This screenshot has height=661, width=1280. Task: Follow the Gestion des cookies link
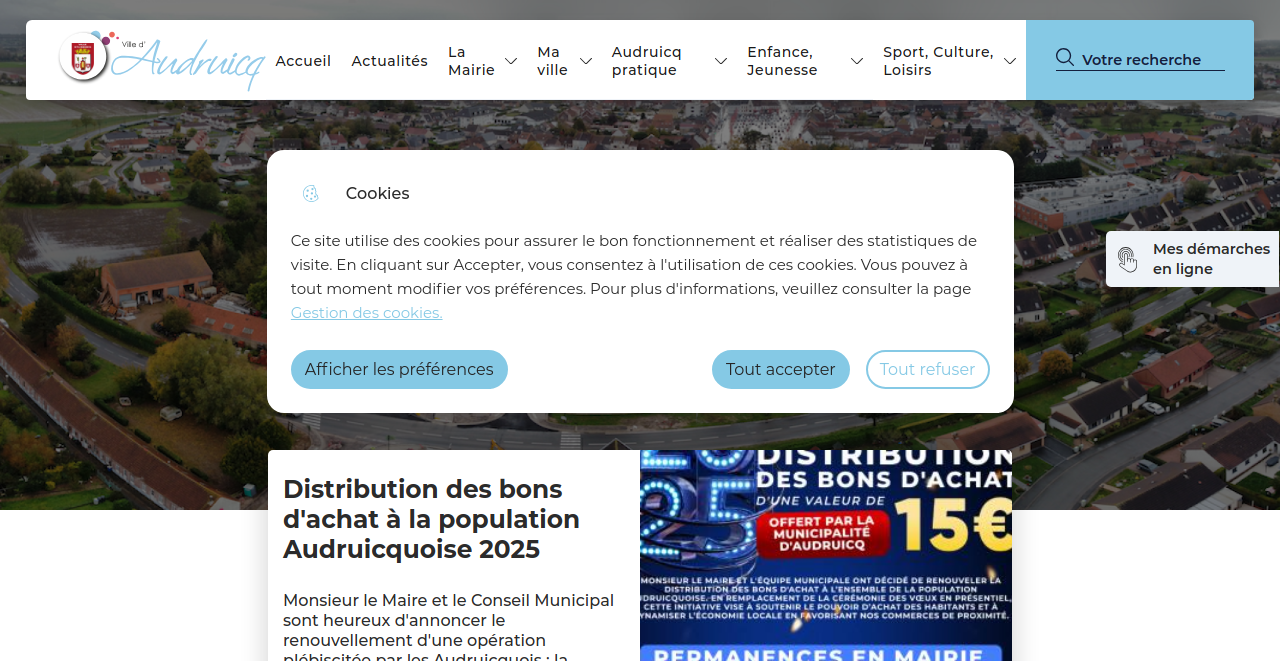click(366, 313)
